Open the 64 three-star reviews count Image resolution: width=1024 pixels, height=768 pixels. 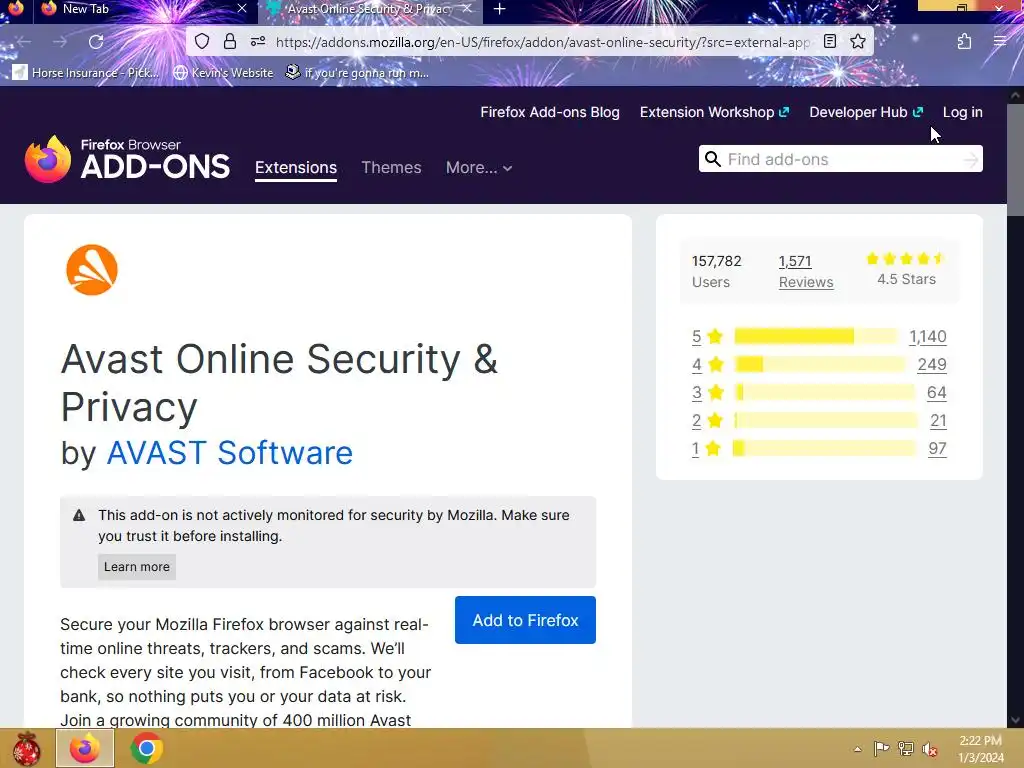tap(936, 392)
